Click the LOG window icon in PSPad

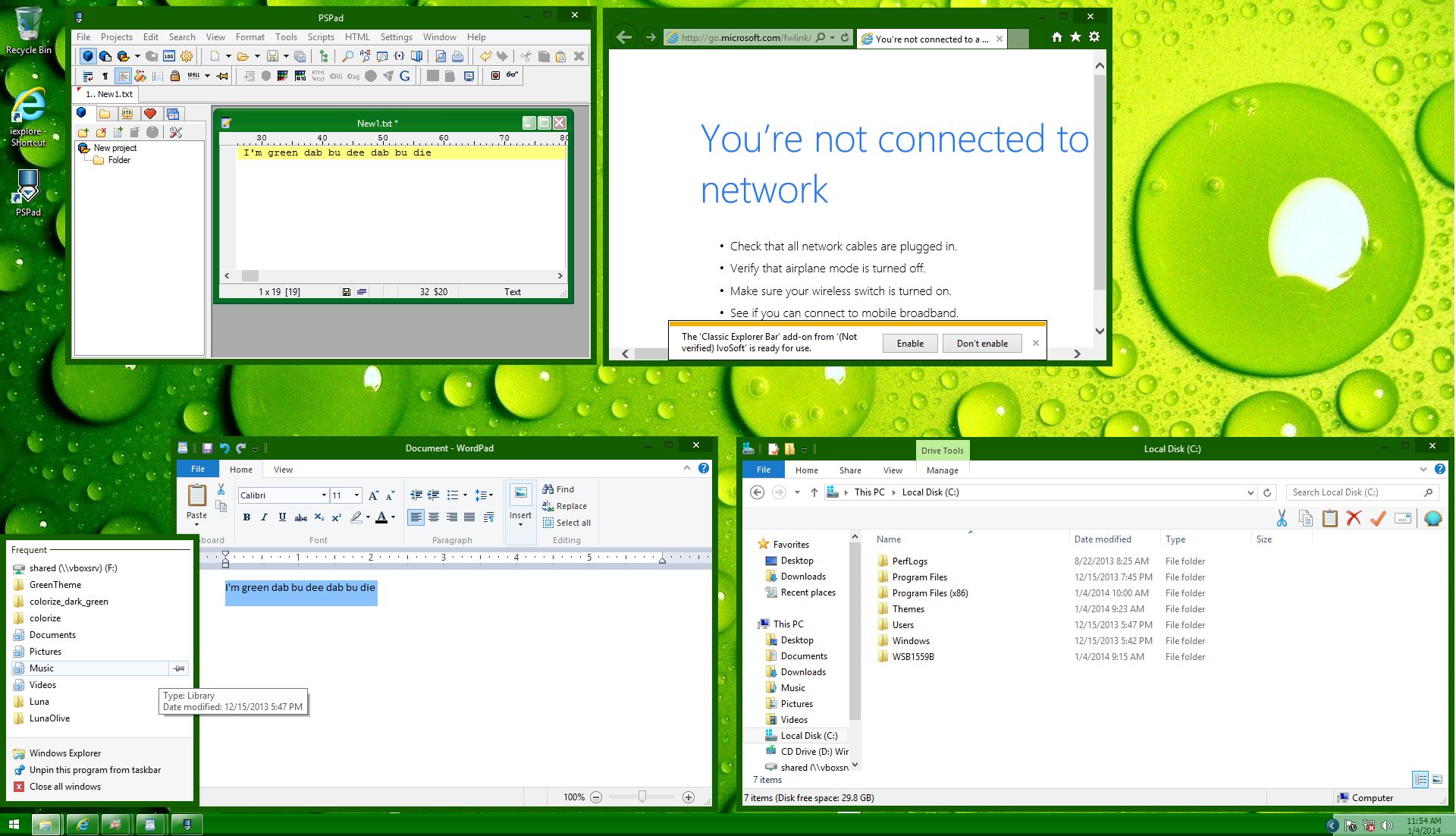tap(168, 56)
